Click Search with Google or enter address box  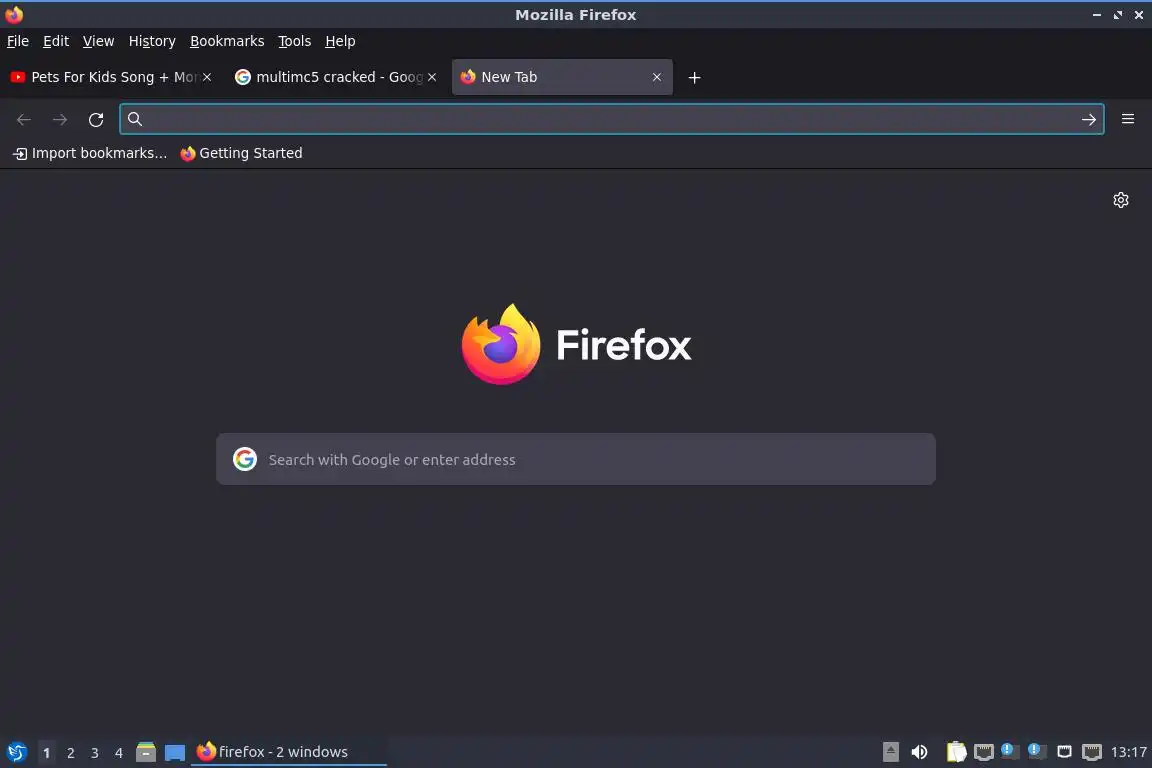pyautogui.click(x=575, y=459)
